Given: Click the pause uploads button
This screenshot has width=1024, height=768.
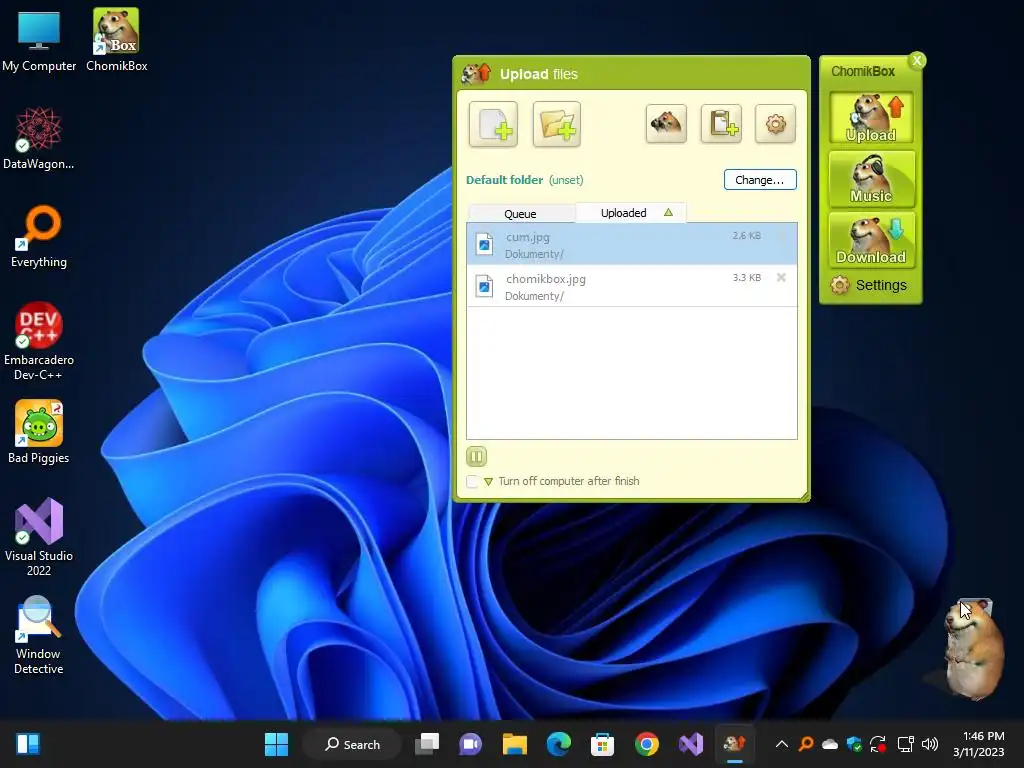Looking at the screenshot, I should (x=477, y=456).
